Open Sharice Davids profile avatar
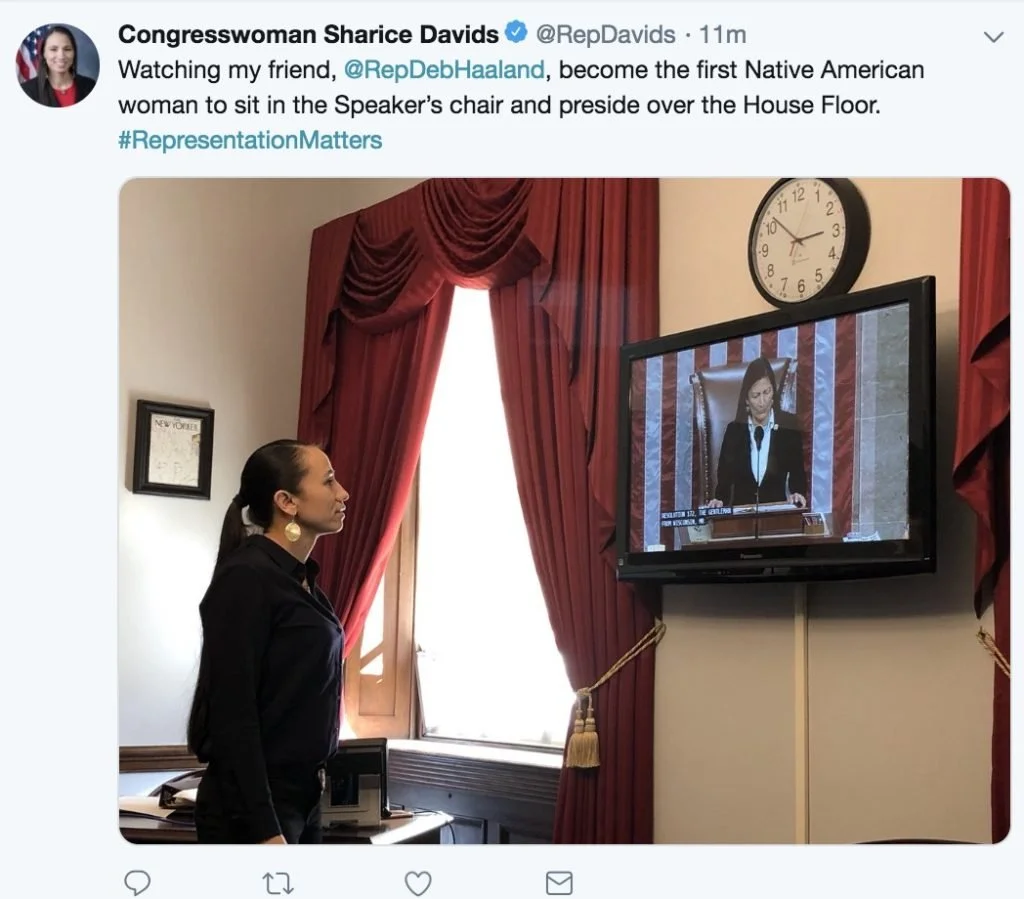 [57, 65]
